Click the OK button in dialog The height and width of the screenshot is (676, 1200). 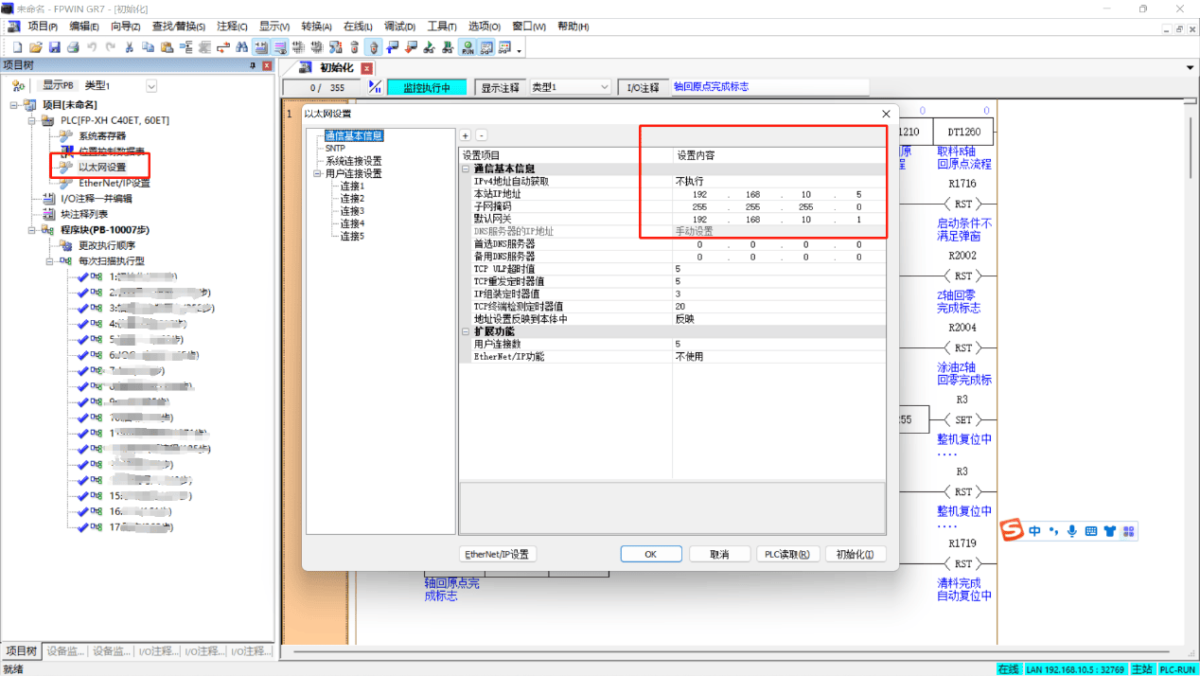coord(650,554)
